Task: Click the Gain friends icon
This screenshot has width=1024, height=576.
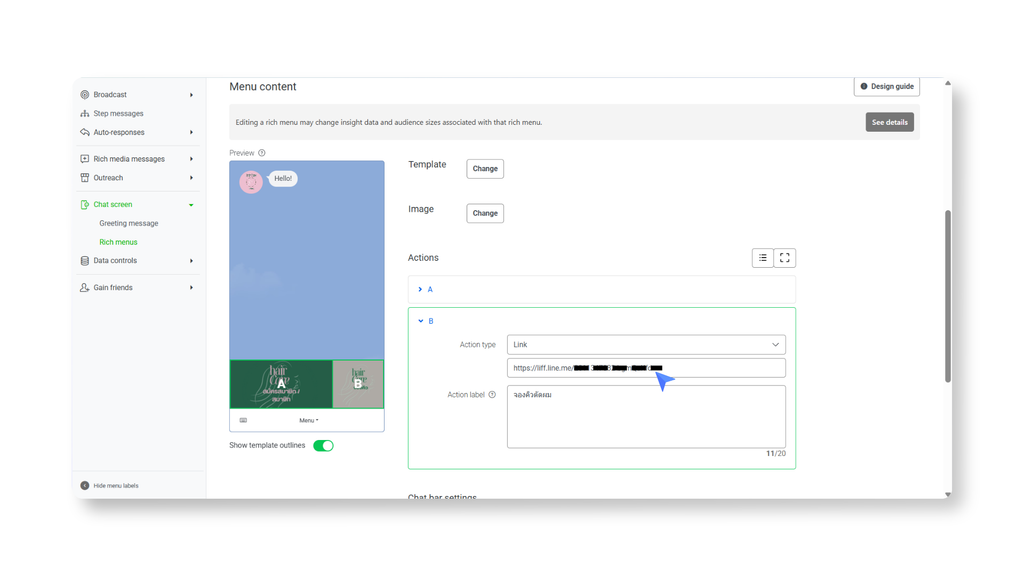Action: [x=85, y=287]
